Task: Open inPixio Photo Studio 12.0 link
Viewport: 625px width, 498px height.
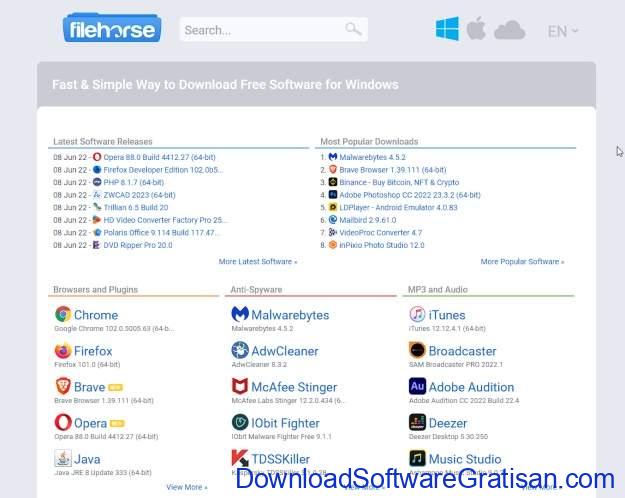Action: click(x=382, y=245)
